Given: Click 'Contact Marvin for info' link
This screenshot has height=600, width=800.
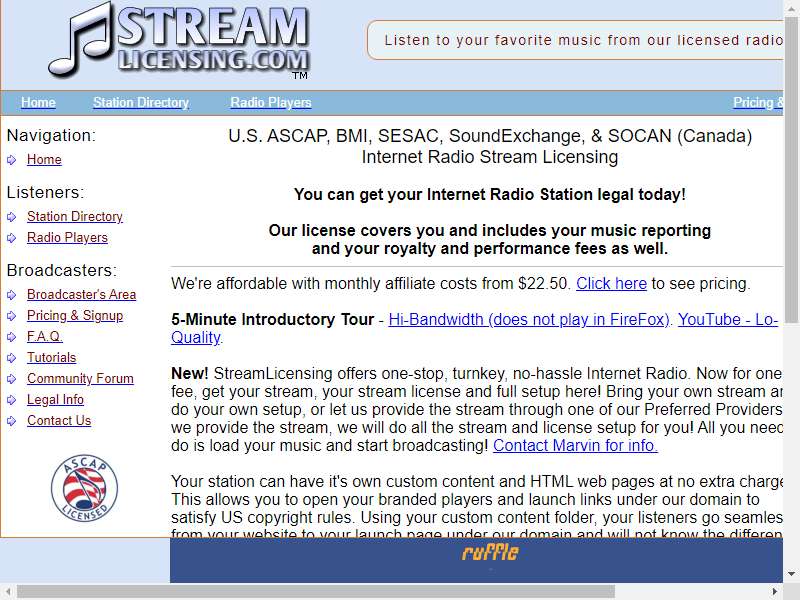Looking at the screenshot, I should coord(575,445).
